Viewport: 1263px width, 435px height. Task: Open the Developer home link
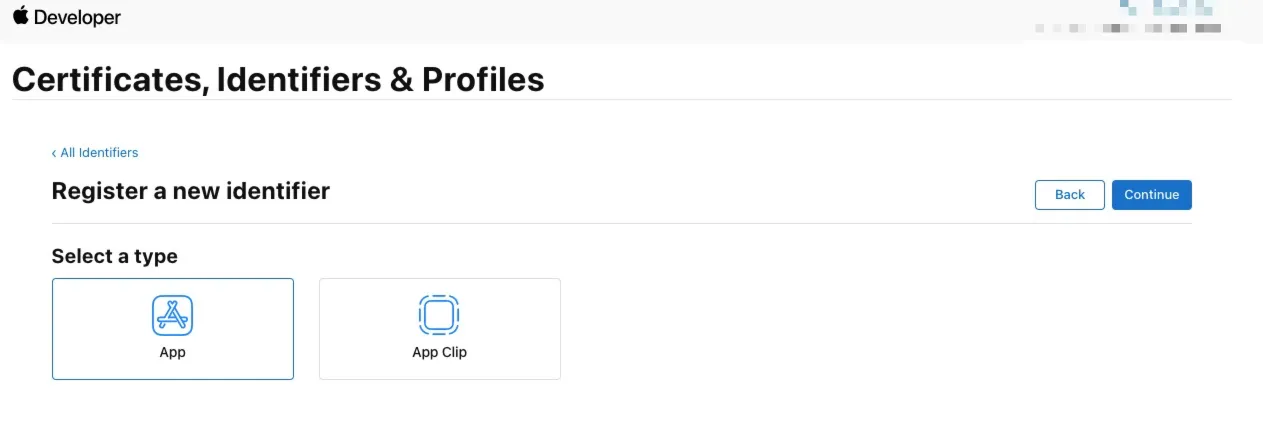pos(77,17)
